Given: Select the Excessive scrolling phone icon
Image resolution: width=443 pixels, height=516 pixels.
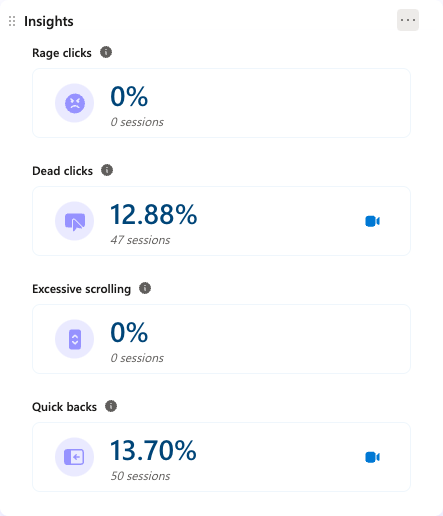Looking at the screenshot, I should 74,339.
